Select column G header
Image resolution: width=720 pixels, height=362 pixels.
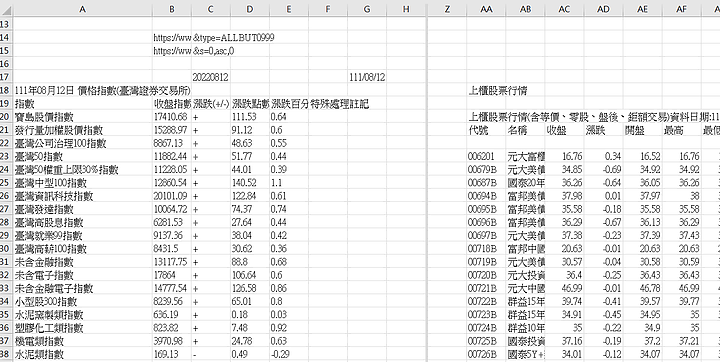tap(367, 8)
